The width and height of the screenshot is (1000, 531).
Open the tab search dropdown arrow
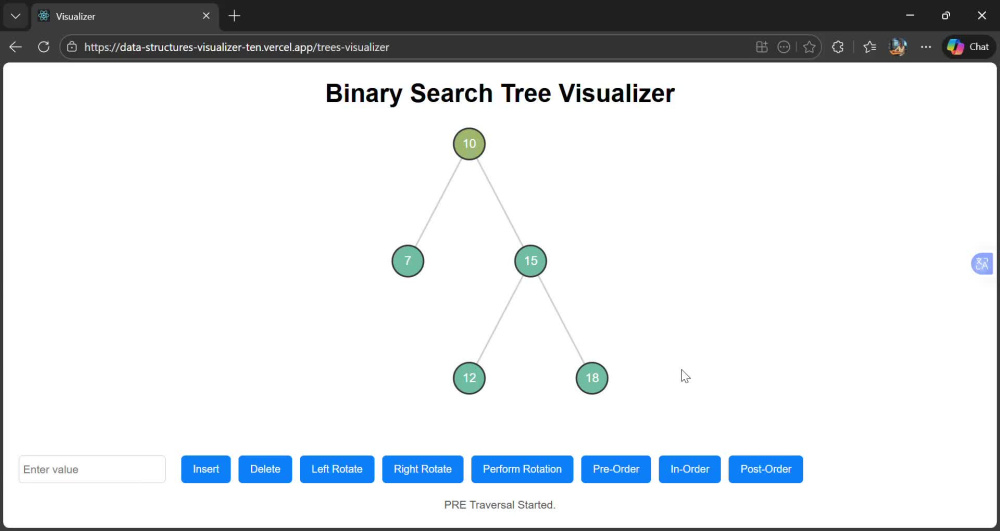click(16, 16)
